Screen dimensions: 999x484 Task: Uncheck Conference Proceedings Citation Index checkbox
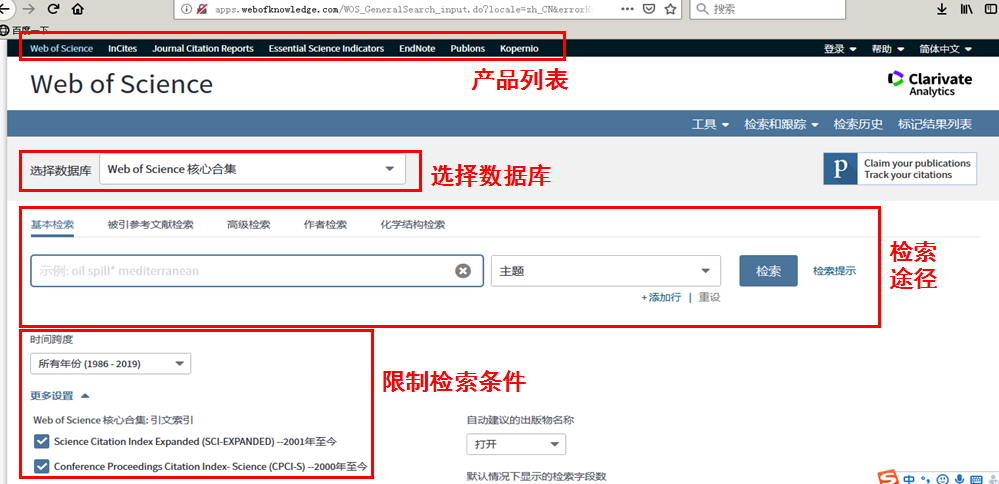pos(42,466)
